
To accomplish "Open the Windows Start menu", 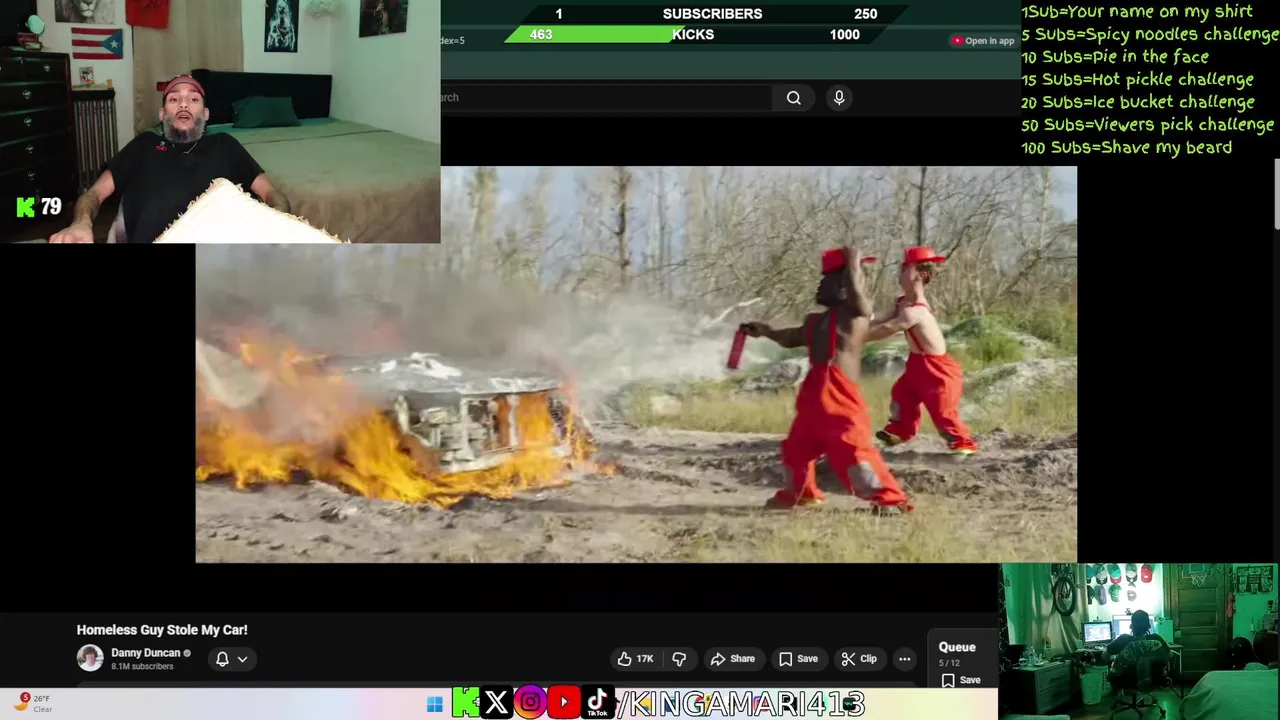I will click(434, 704).
